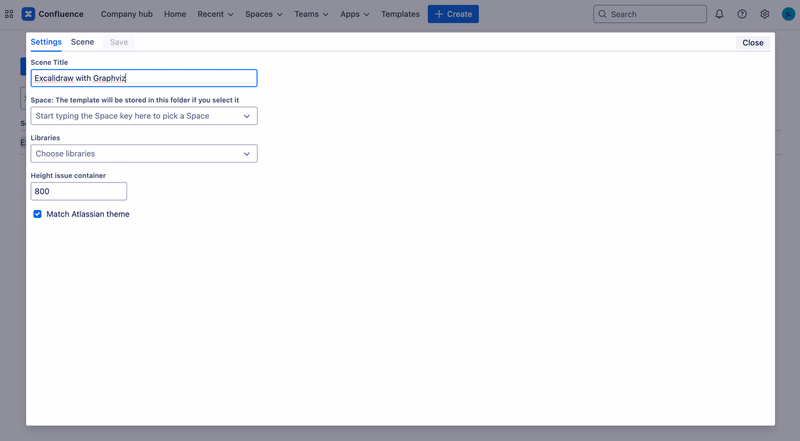
Task: Open the user profile avatar
Action: [x=788, y=14]
